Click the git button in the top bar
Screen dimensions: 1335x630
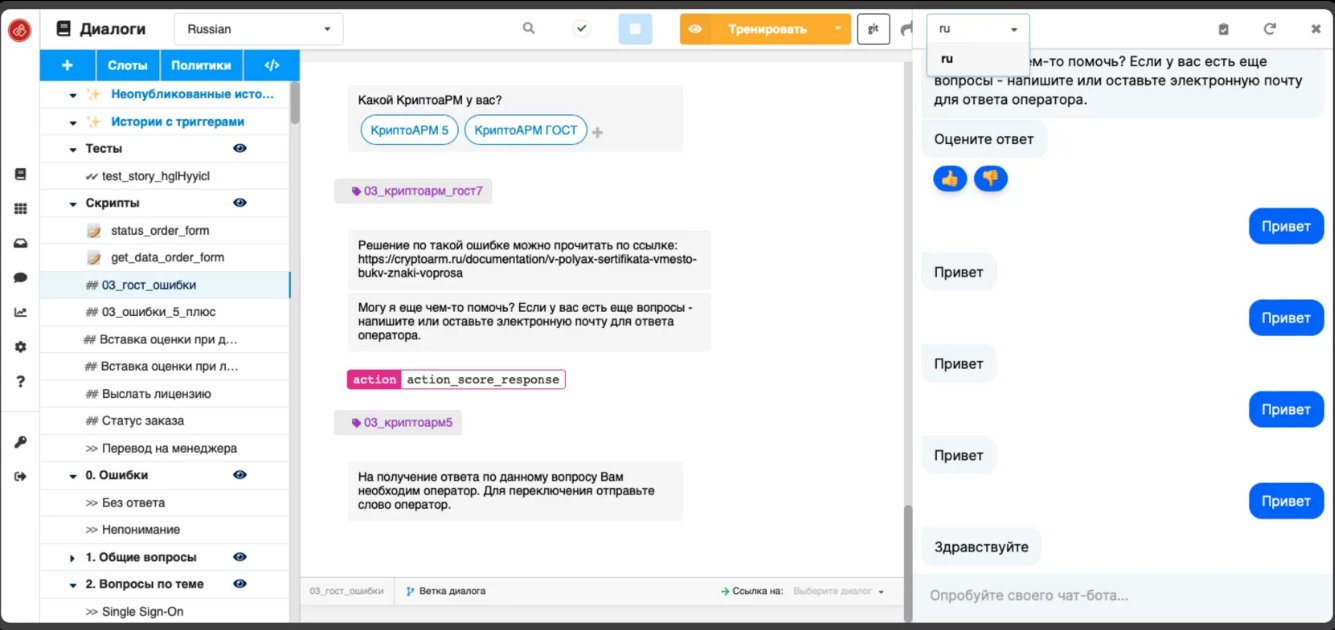pos(872,29)
